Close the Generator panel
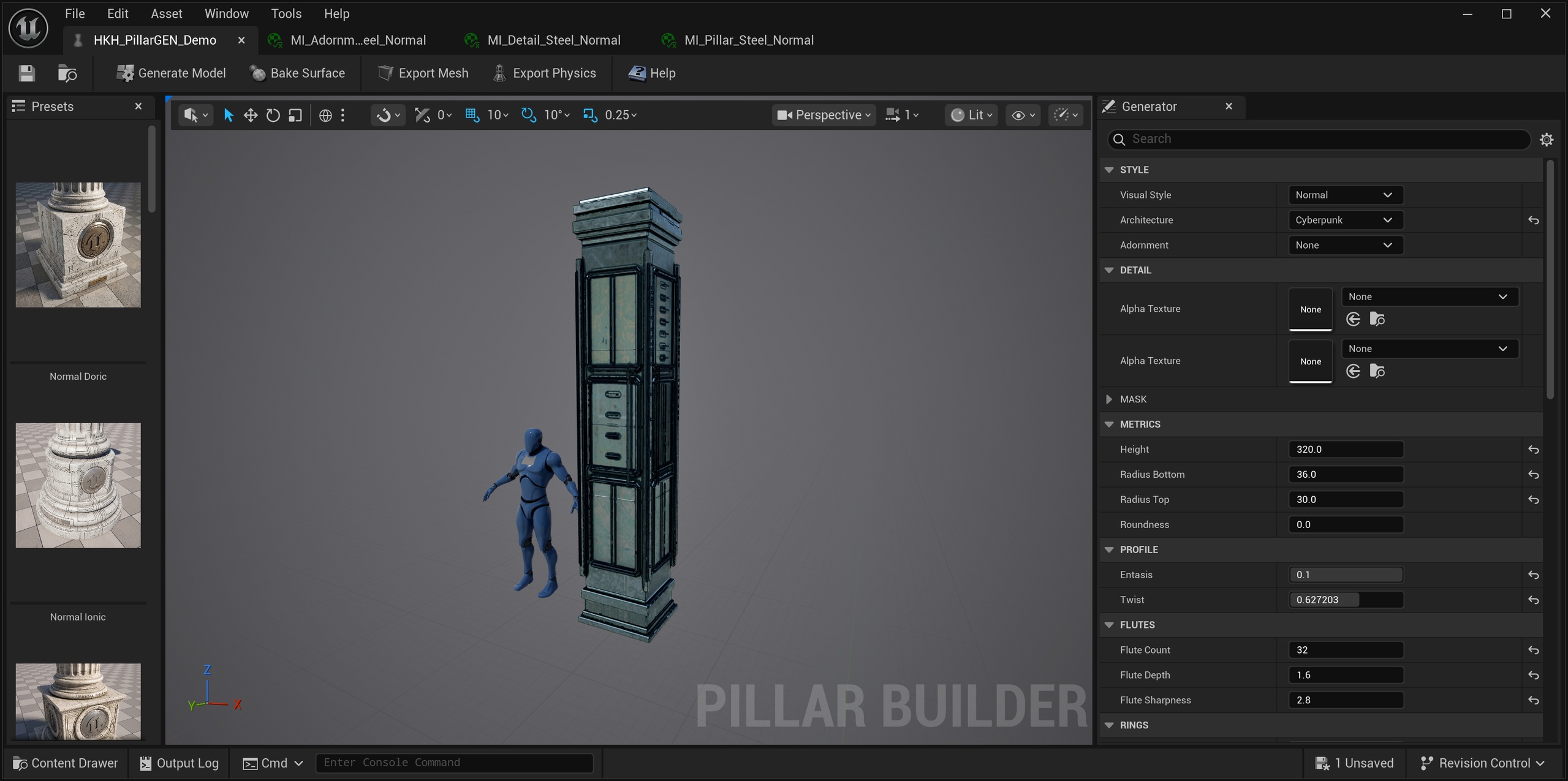1568x781 pixels. 1229,107
